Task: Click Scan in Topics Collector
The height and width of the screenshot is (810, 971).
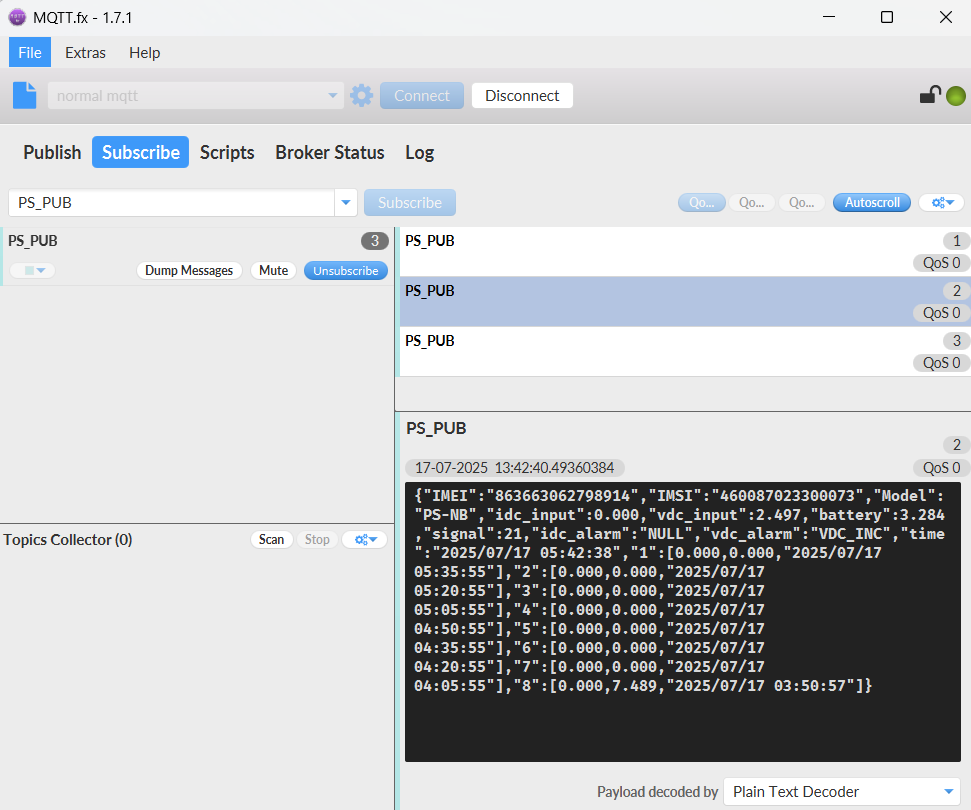Action: pos(271,539)
